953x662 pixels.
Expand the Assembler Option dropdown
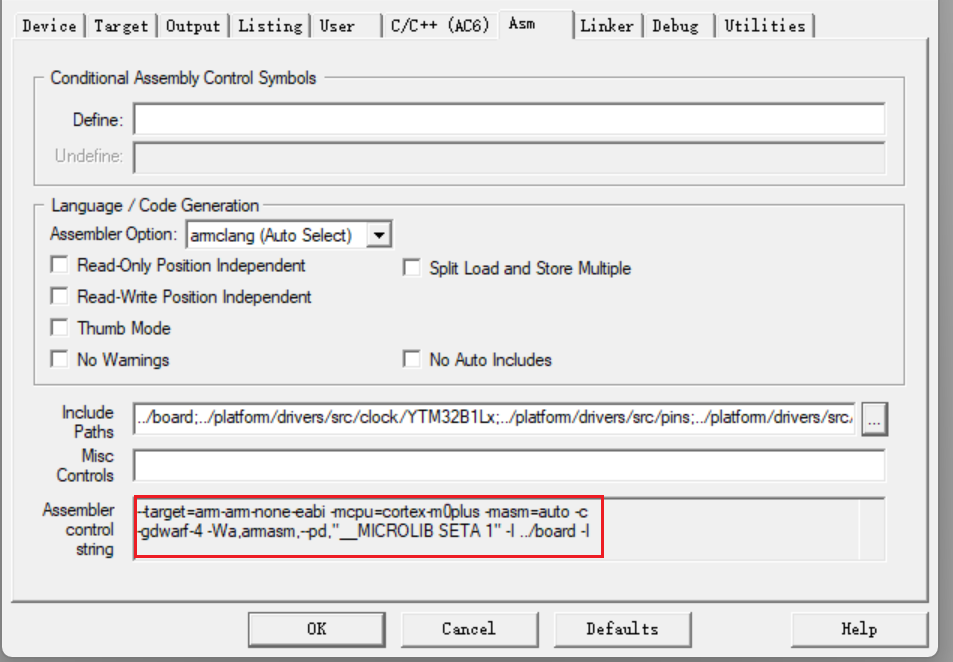(x=379, y=236)
